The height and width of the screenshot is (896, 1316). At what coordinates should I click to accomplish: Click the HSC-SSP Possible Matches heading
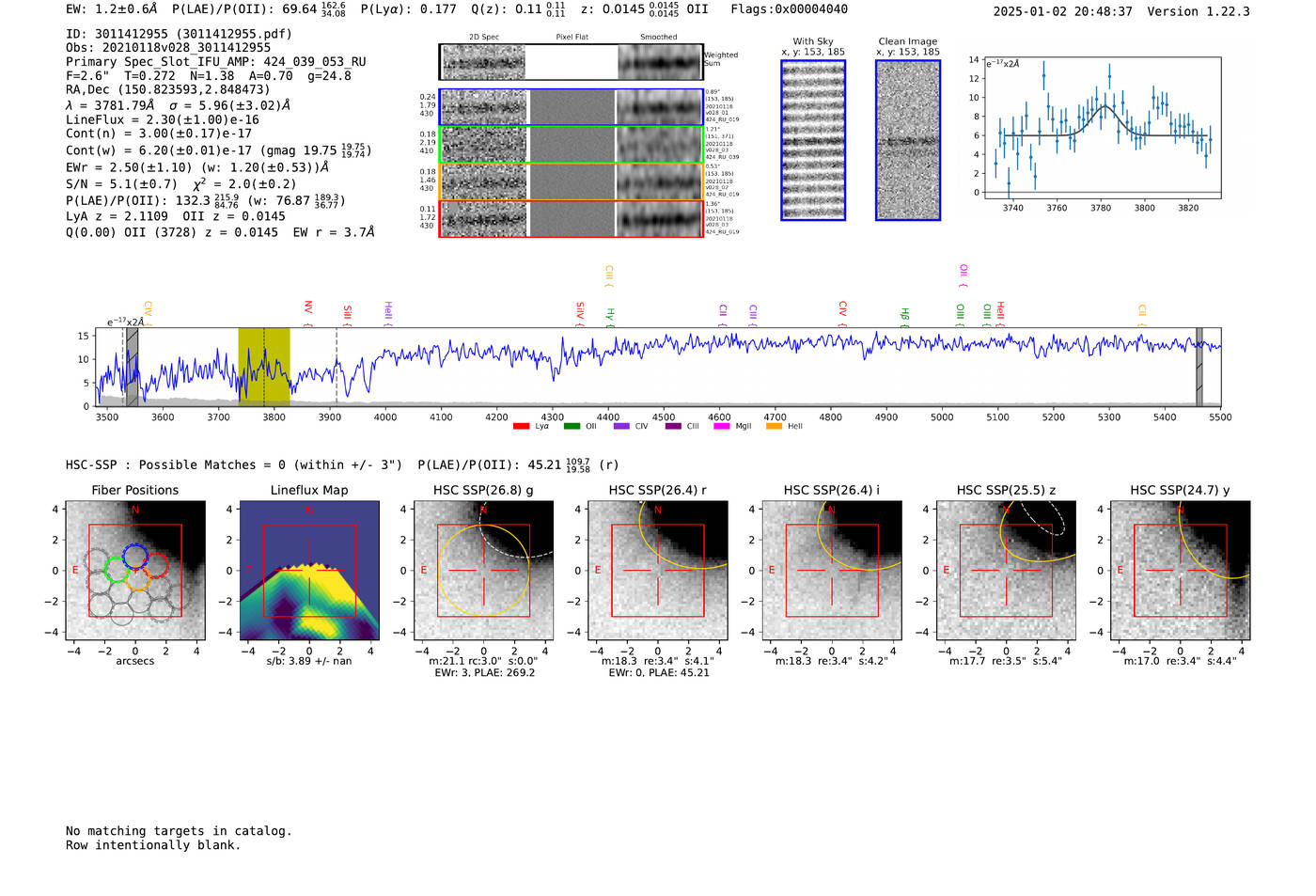(234, 465)
